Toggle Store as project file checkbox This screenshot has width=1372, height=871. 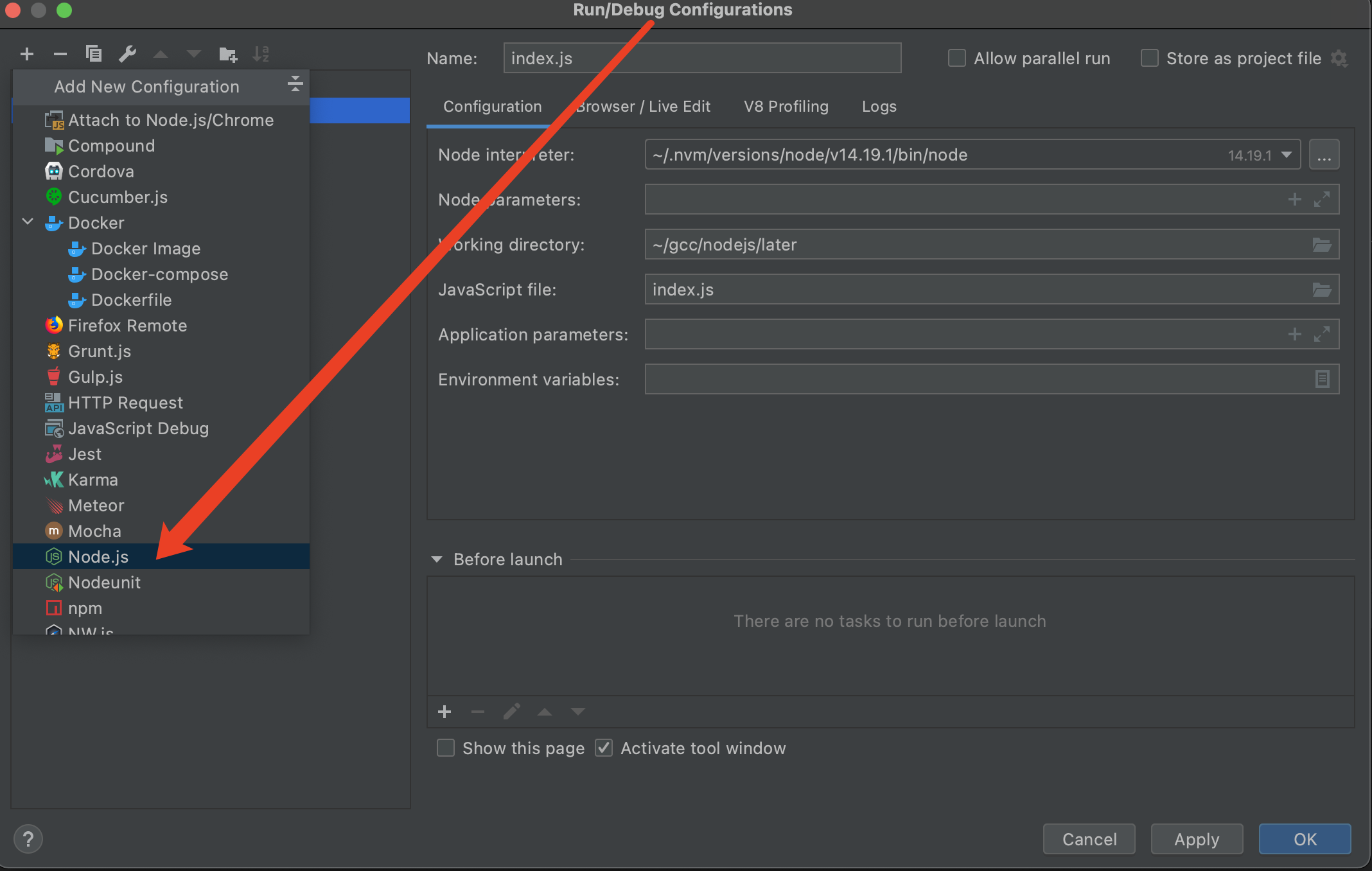pyautogui.click(x=1150, y=58)
